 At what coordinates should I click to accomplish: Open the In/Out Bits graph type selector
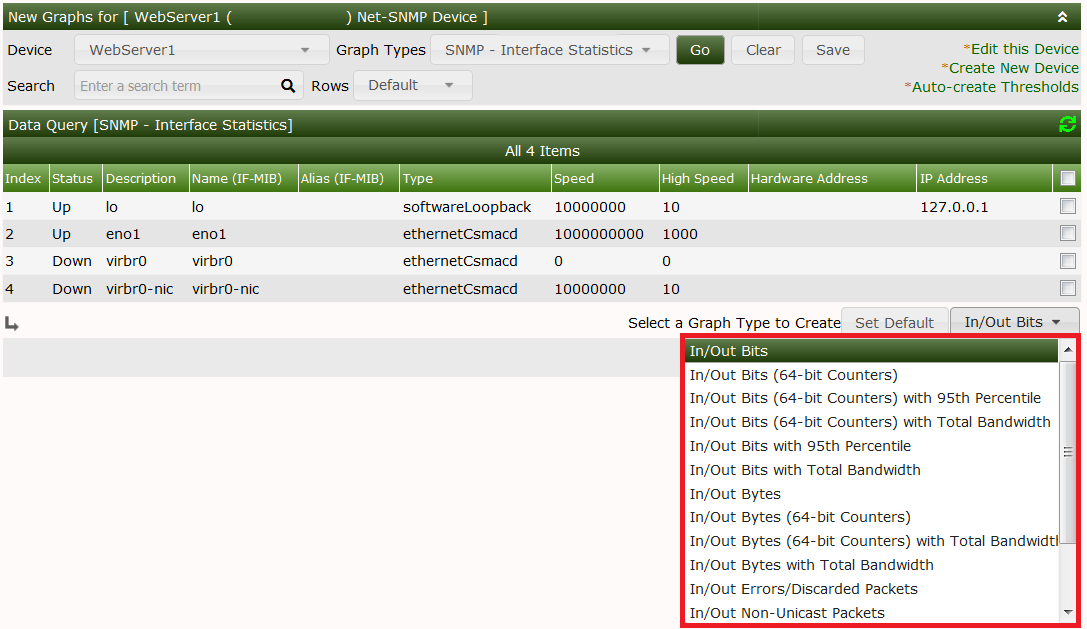point(1014,322)
